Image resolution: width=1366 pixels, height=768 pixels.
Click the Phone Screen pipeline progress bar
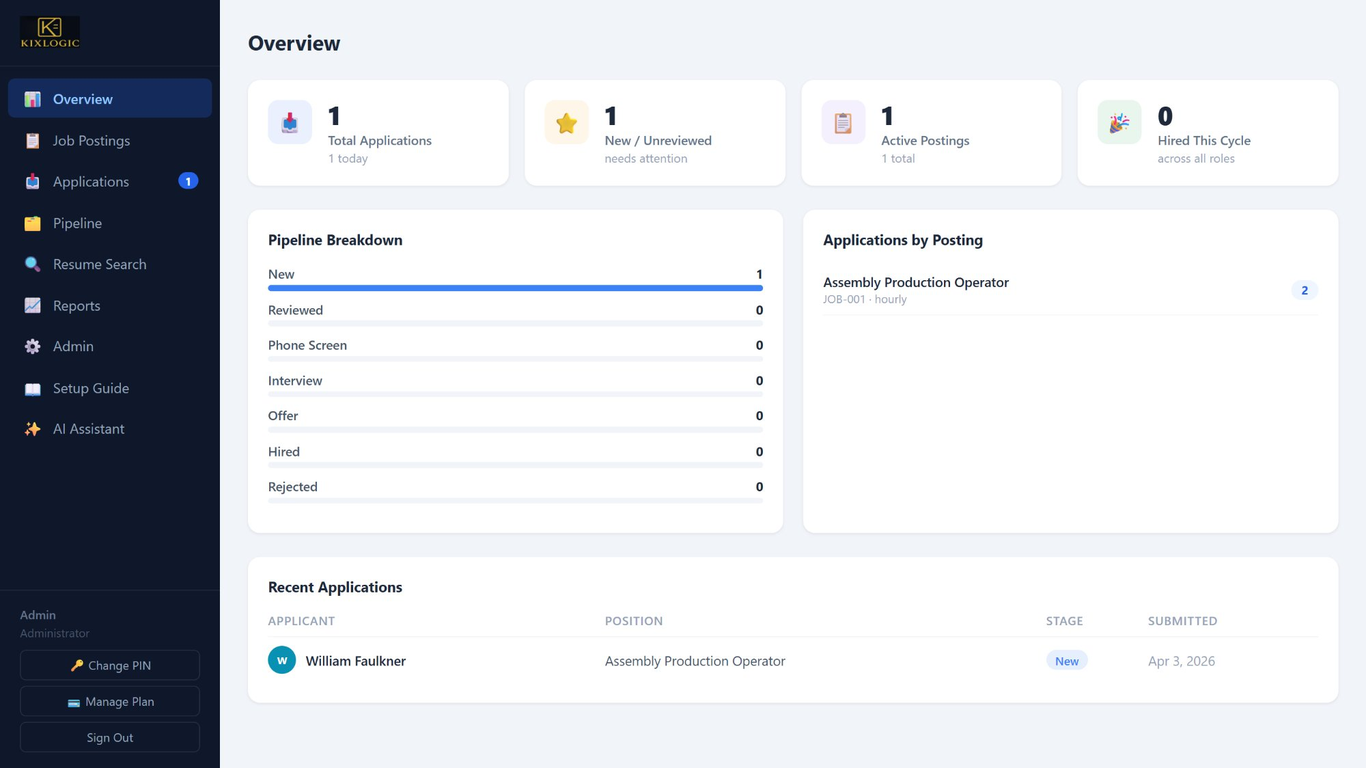(515, 359)
